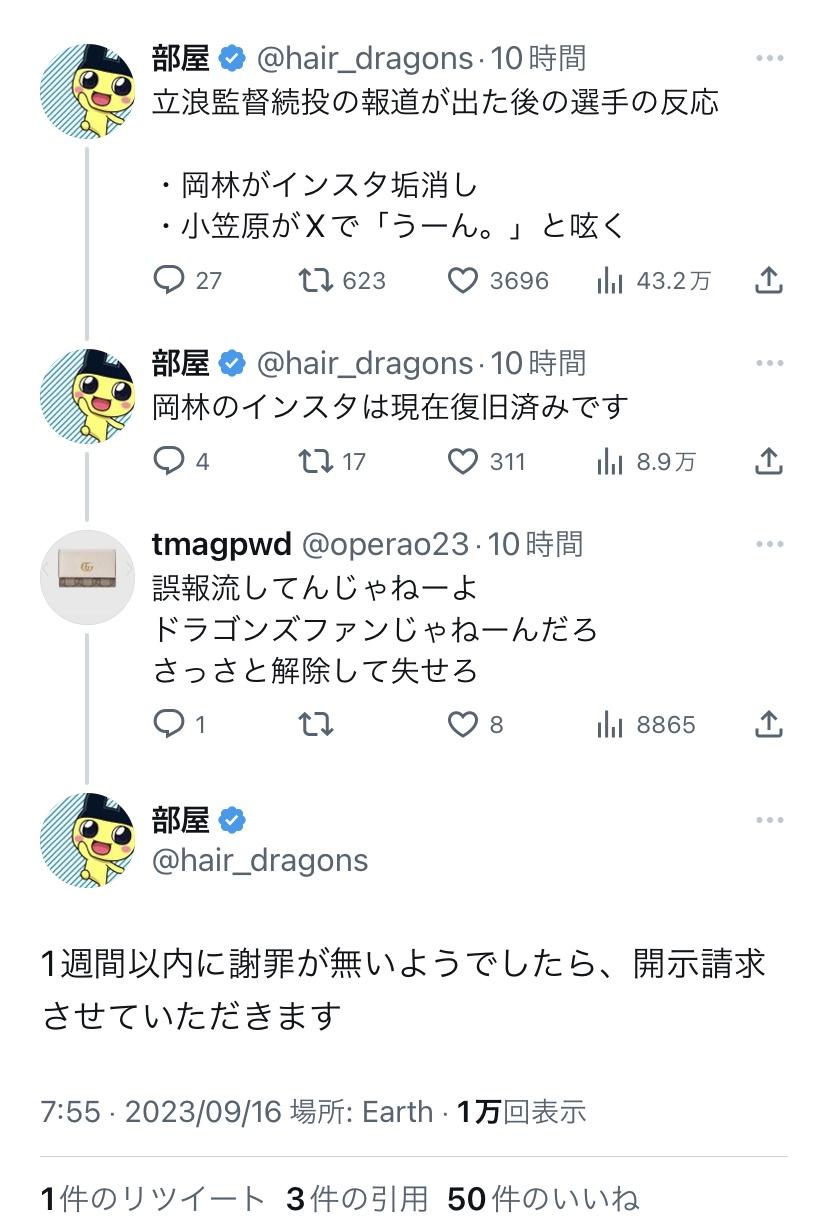Like the tweet with 311 likes
The width and height of the screenshot is (828, 1228).
(x=462, y=461)
